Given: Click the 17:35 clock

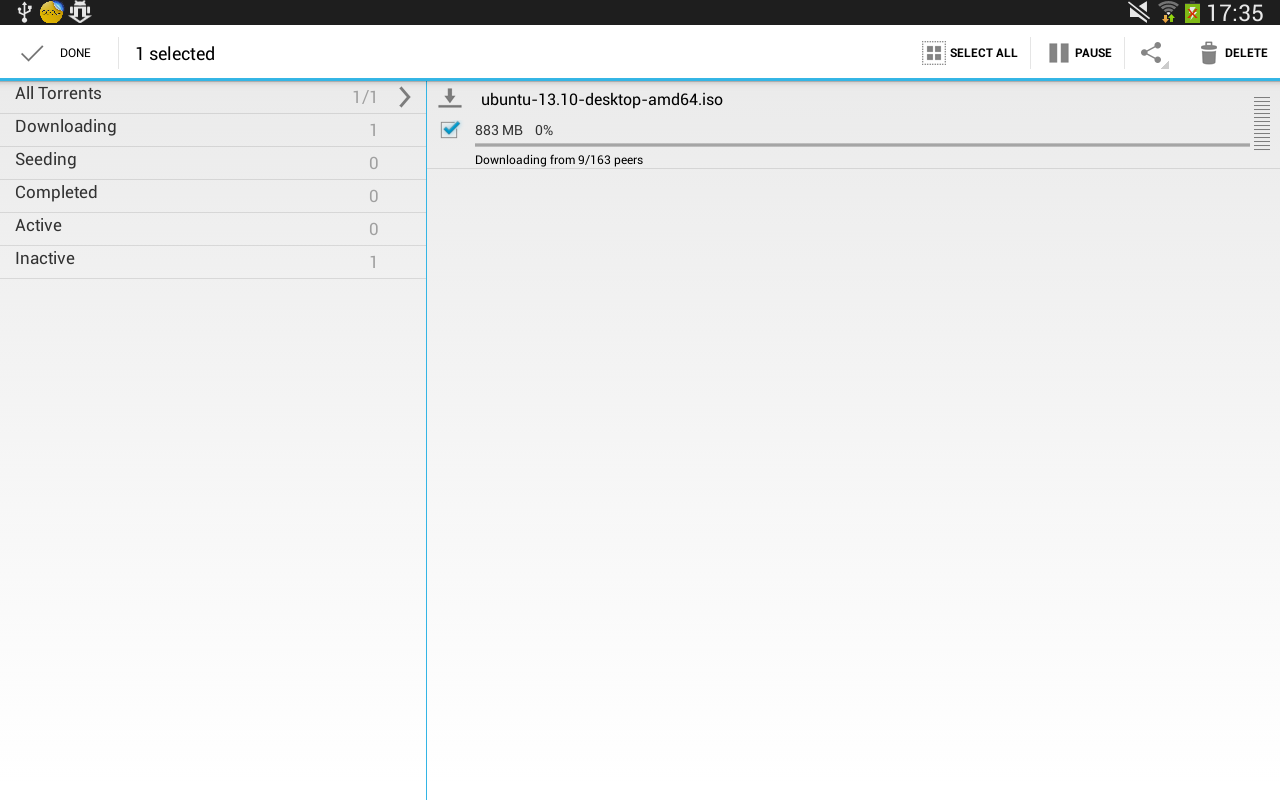Looking at the screenshot, I should [1235, 13].
